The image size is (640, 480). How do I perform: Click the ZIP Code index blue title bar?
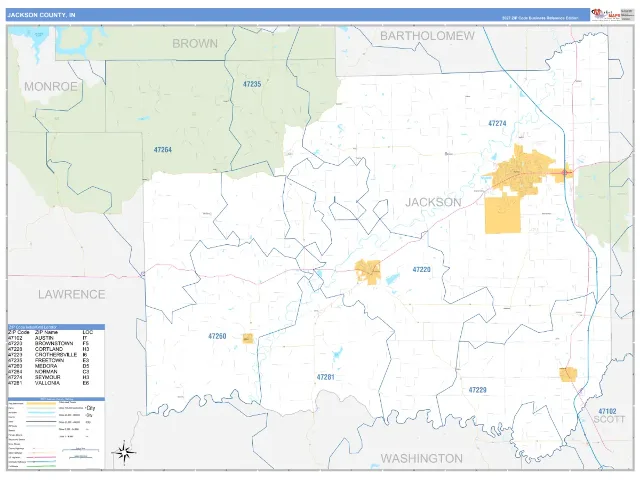[x=56, y=327]
